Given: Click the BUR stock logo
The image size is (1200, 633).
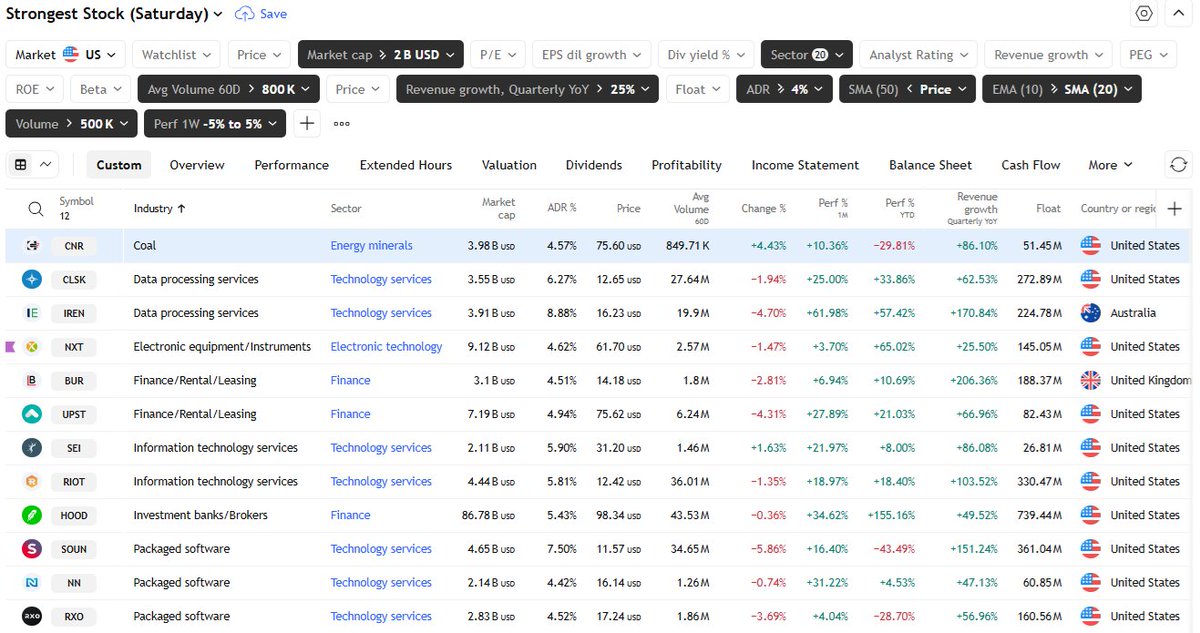Looking at the screenshot, I should [33, 381].
